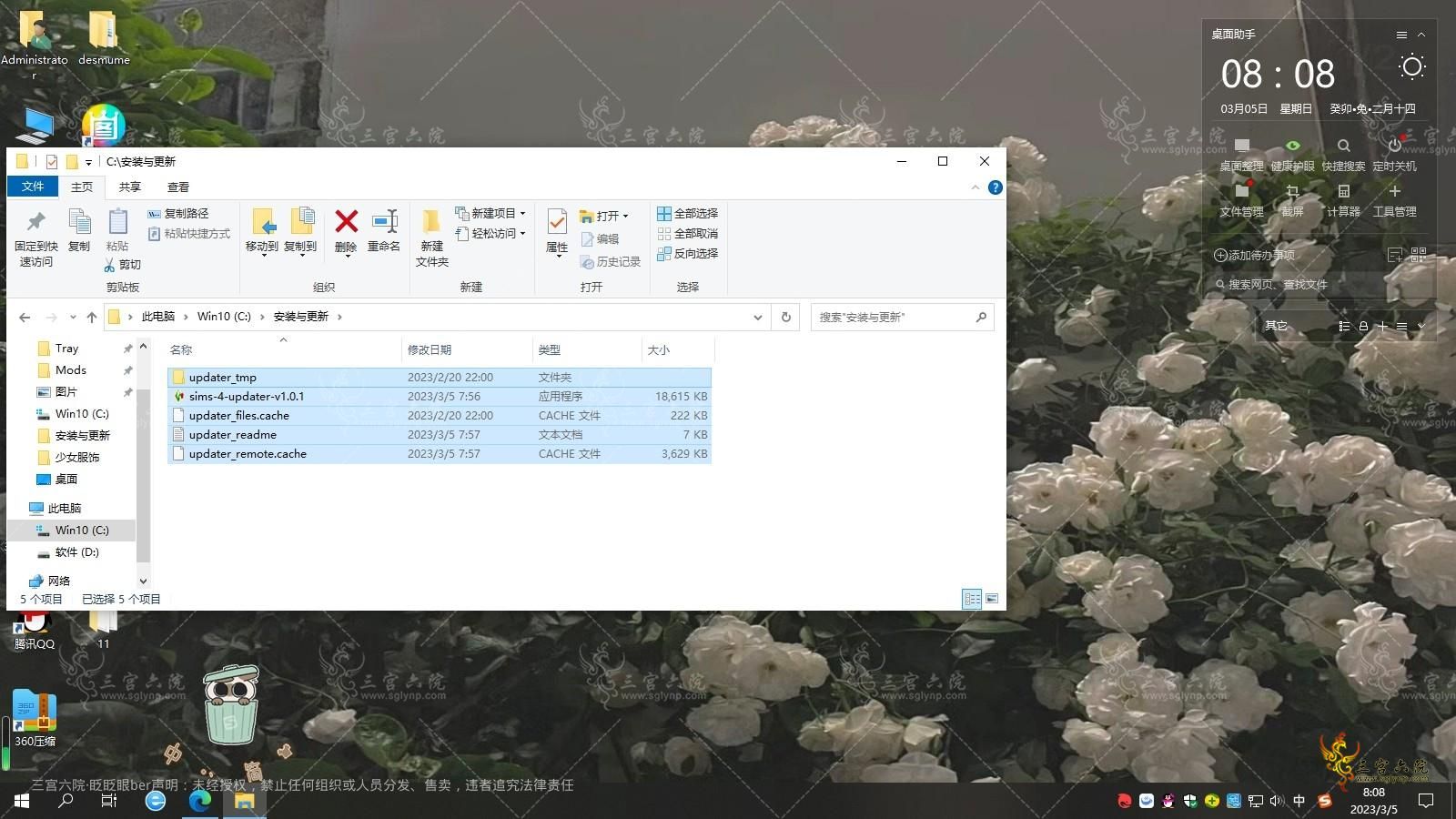Click 此电脑 in the address breadcrumb
1456x819 pixels.
pyautogui.click(x=157, y=317)
